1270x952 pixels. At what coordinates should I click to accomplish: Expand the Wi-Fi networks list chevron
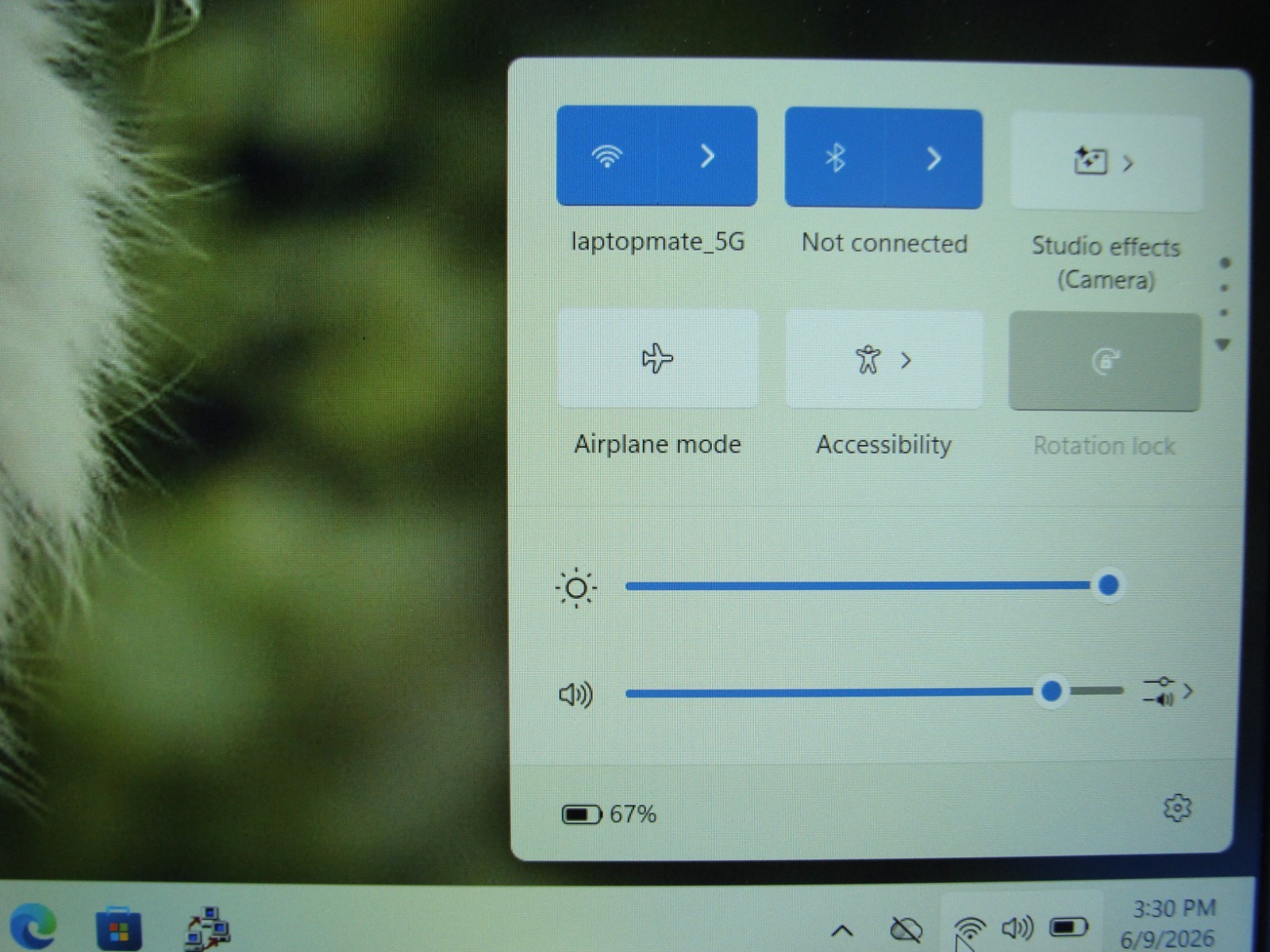707,155
